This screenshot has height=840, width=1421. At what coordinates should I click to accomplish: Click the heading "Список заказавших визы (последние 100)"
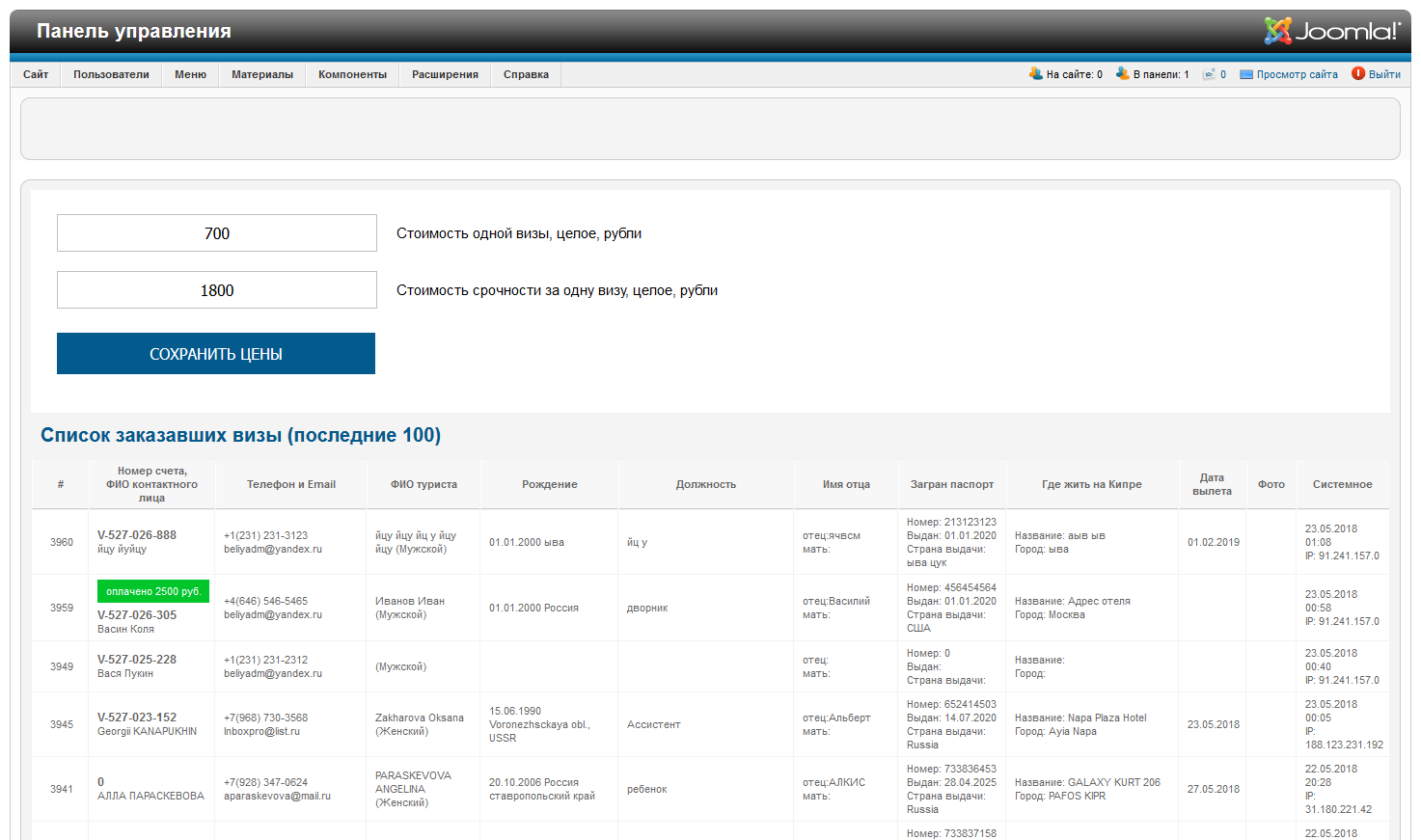point(240,435)
